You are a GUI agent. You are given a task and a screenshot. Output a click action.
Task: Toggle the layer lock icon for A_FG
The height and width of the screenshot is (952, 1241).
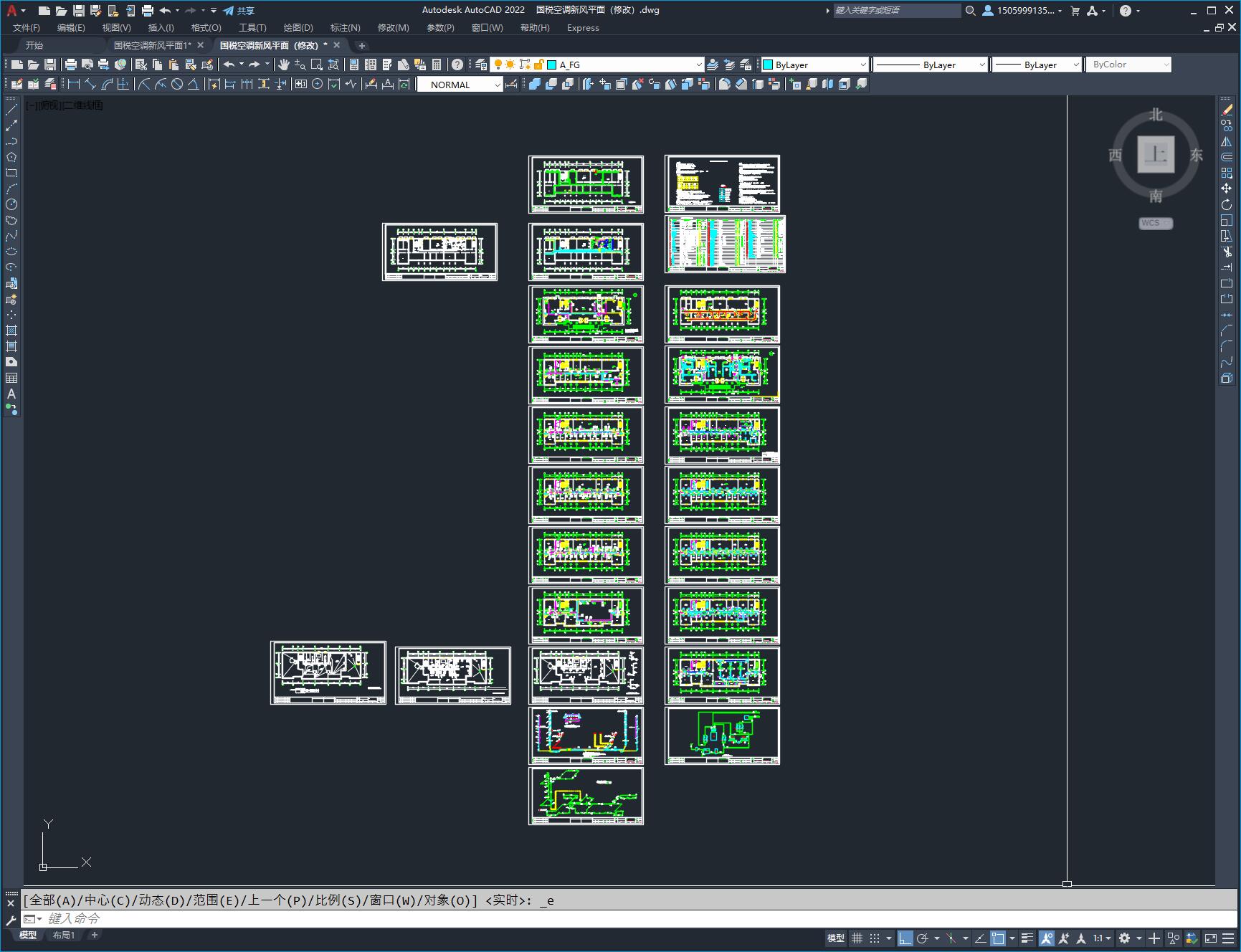pos(539,65)
